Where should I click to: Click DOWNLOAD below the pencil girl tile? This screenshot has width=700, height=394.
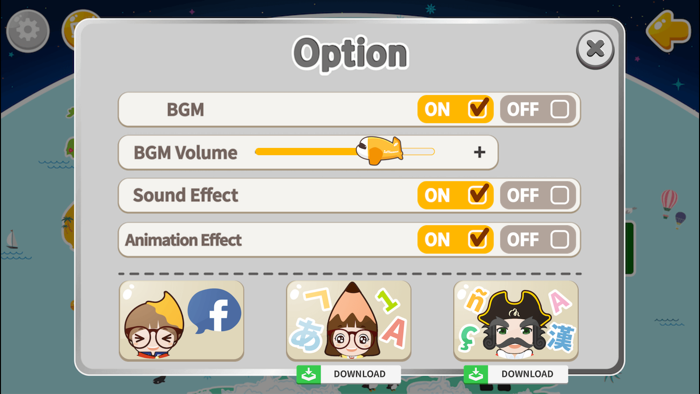pyautogui.click(x=359, y=374)
